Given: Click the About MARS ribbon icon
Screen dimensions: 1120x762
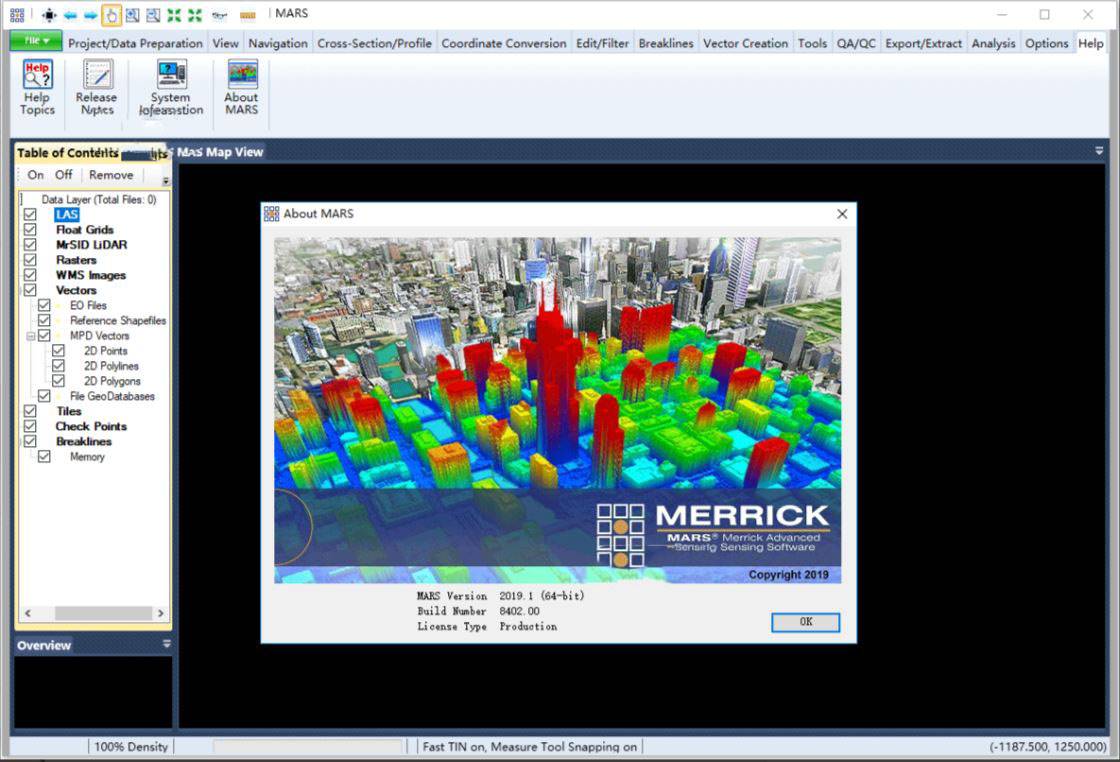Looking at the screenshot, I should (x=241, y=87).
